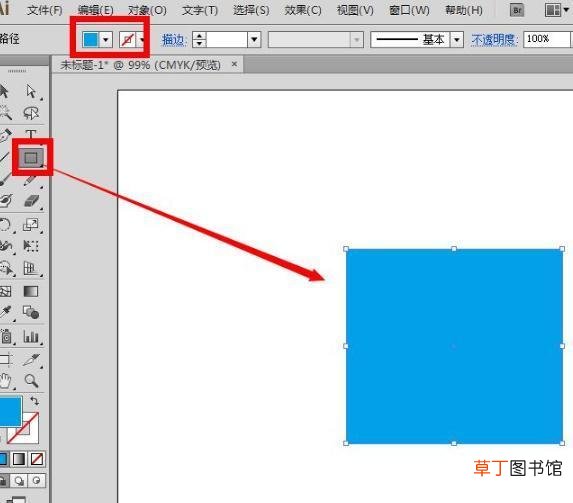Click large blue fill swatch in toolbox
The height and width of the screenshot is (503, 573).
[10, 411]
